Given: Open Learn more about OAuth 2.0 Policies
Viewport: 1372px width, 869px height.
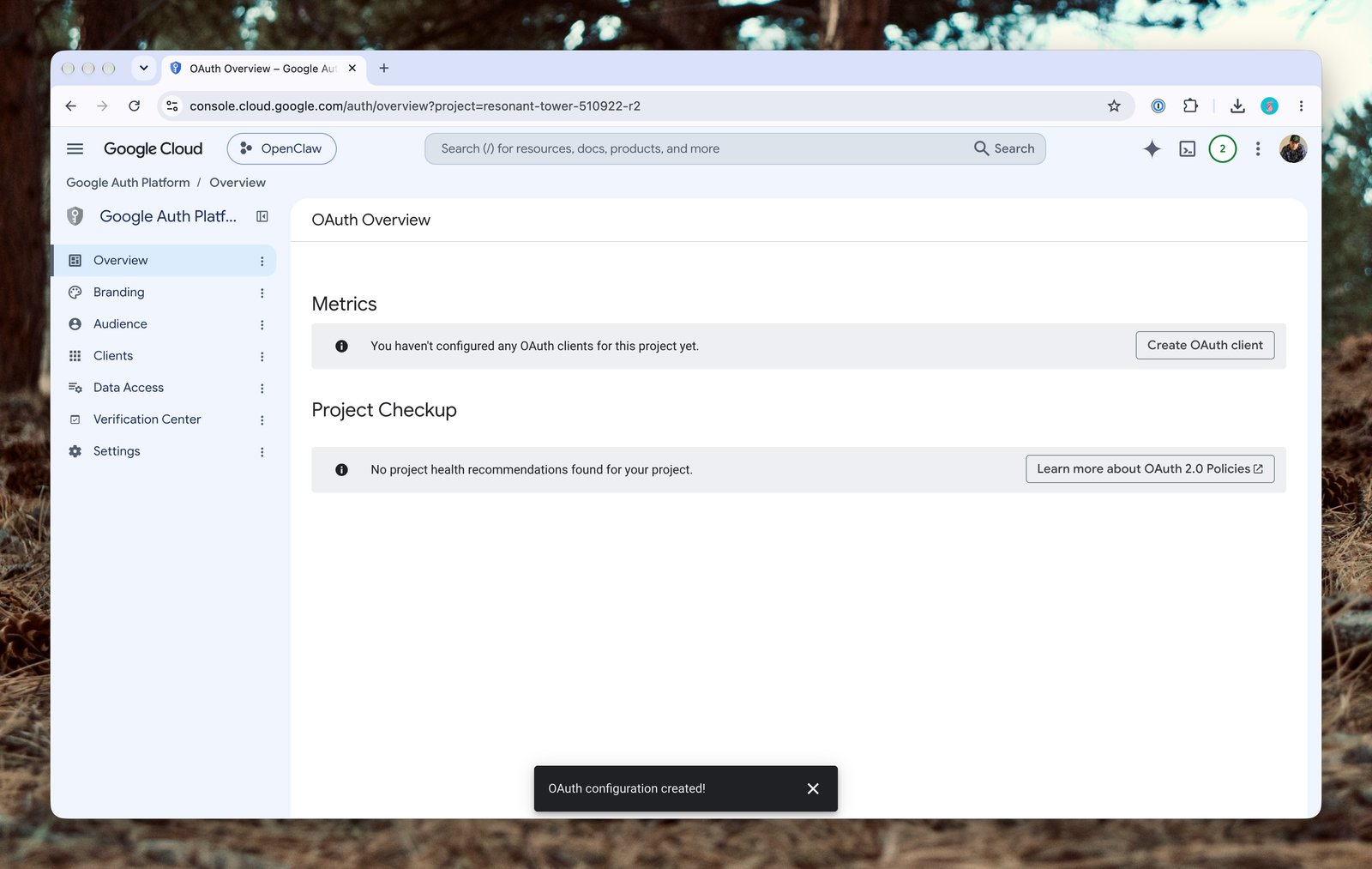Looking at the screenshot, I should click(1150, 468).
